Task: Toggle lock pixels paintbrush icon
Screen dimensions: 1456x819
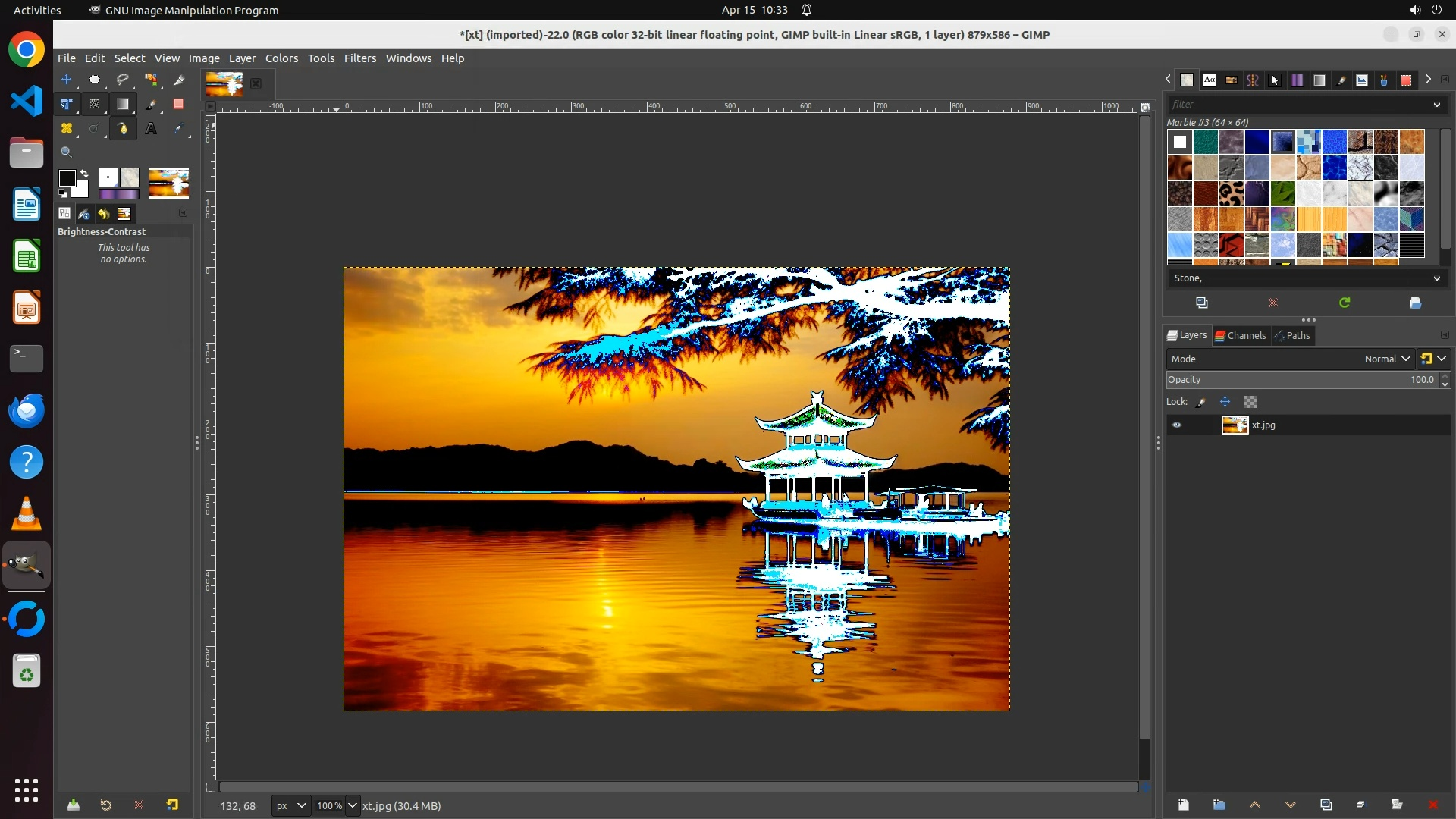Action: pyautogui.click(x=1201, y=402)
